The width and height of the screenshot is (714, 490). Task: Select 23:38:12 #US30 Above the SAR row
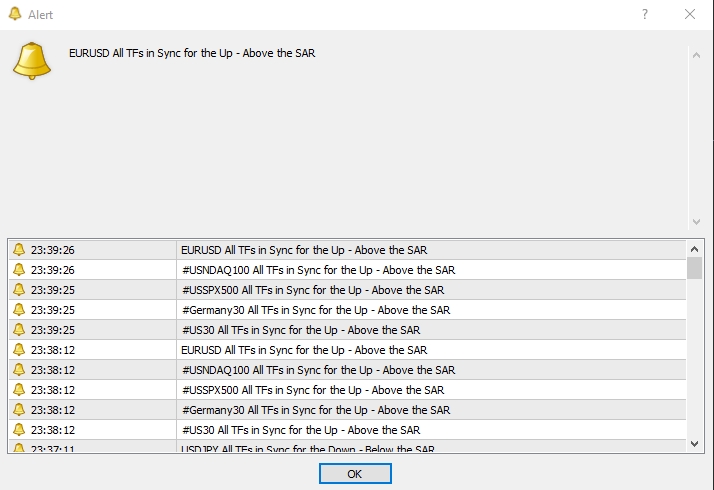click(x=300, y=430)
